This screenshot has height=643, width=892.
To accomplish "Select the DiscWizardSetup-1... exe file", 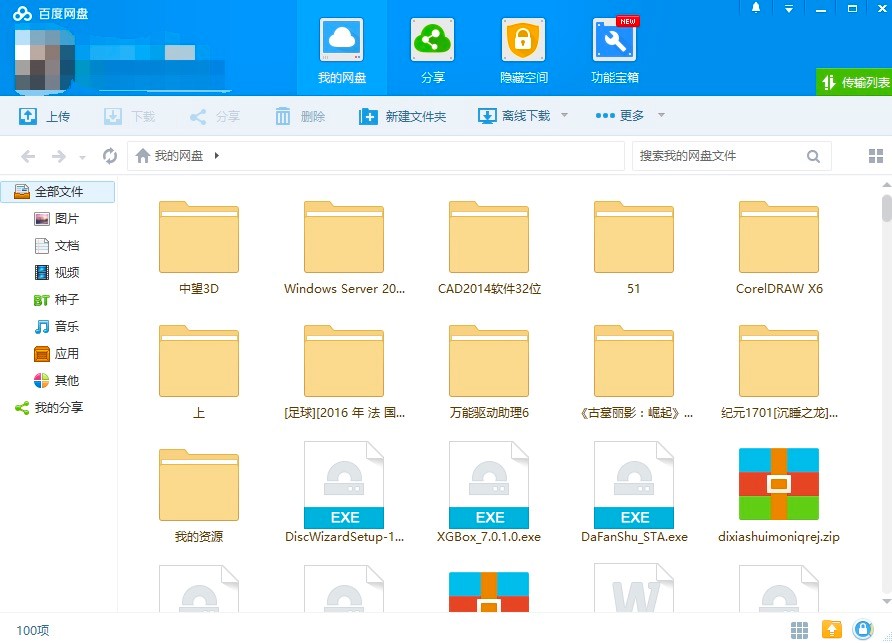I will [x=344, y=492].
